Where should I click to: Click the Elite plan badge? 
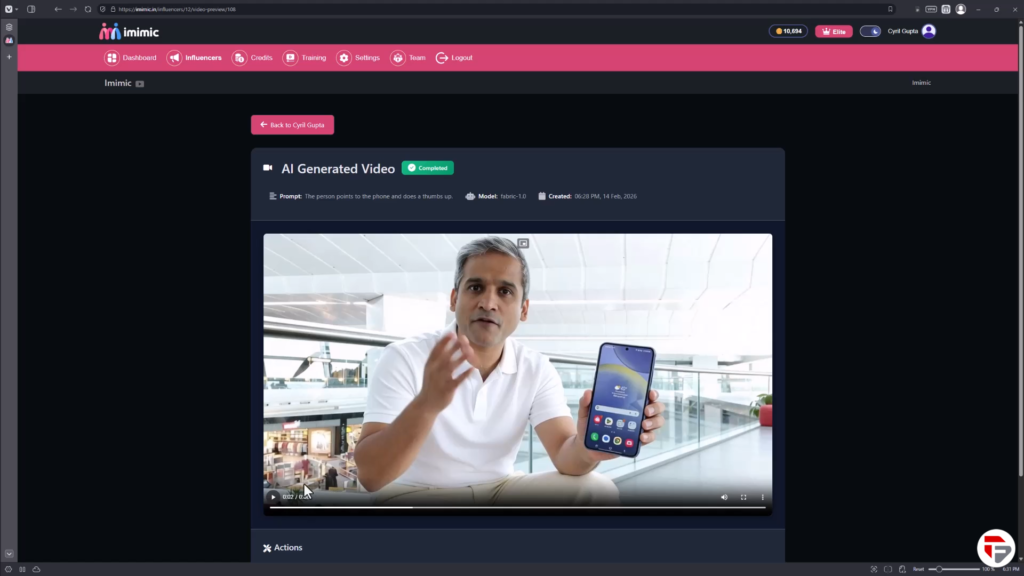coord(833,31)
